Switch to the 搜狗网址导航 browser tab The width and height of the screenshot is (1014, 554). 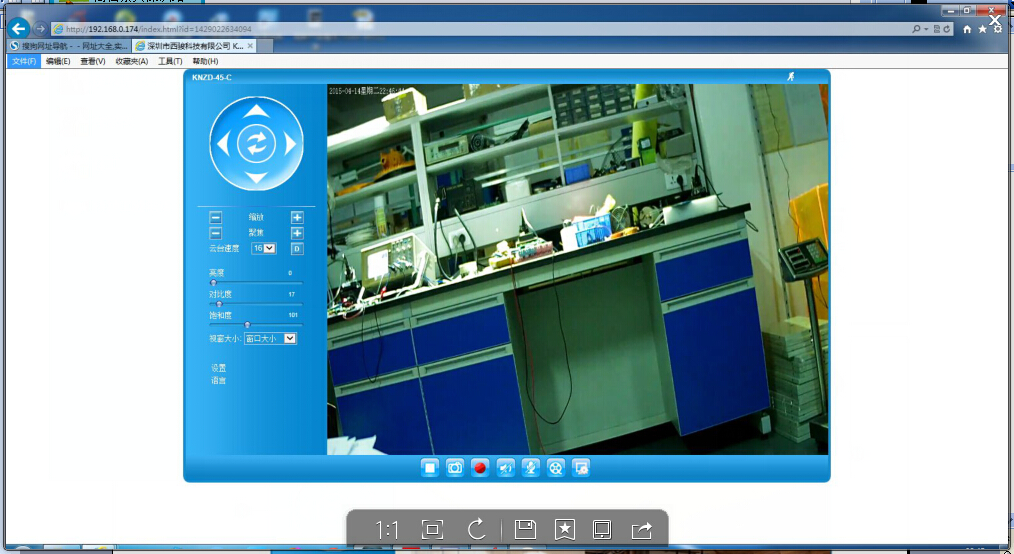(x=68, y=46)
